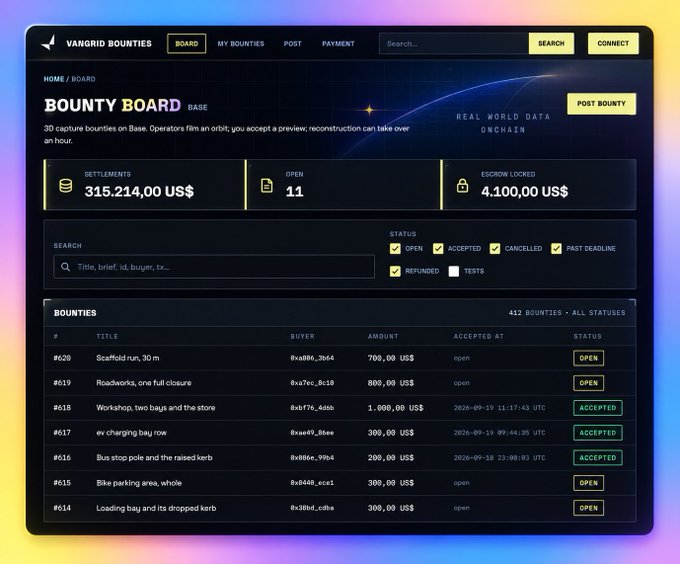
Task: Go to the Post nav item
Action: pos(292,44)
